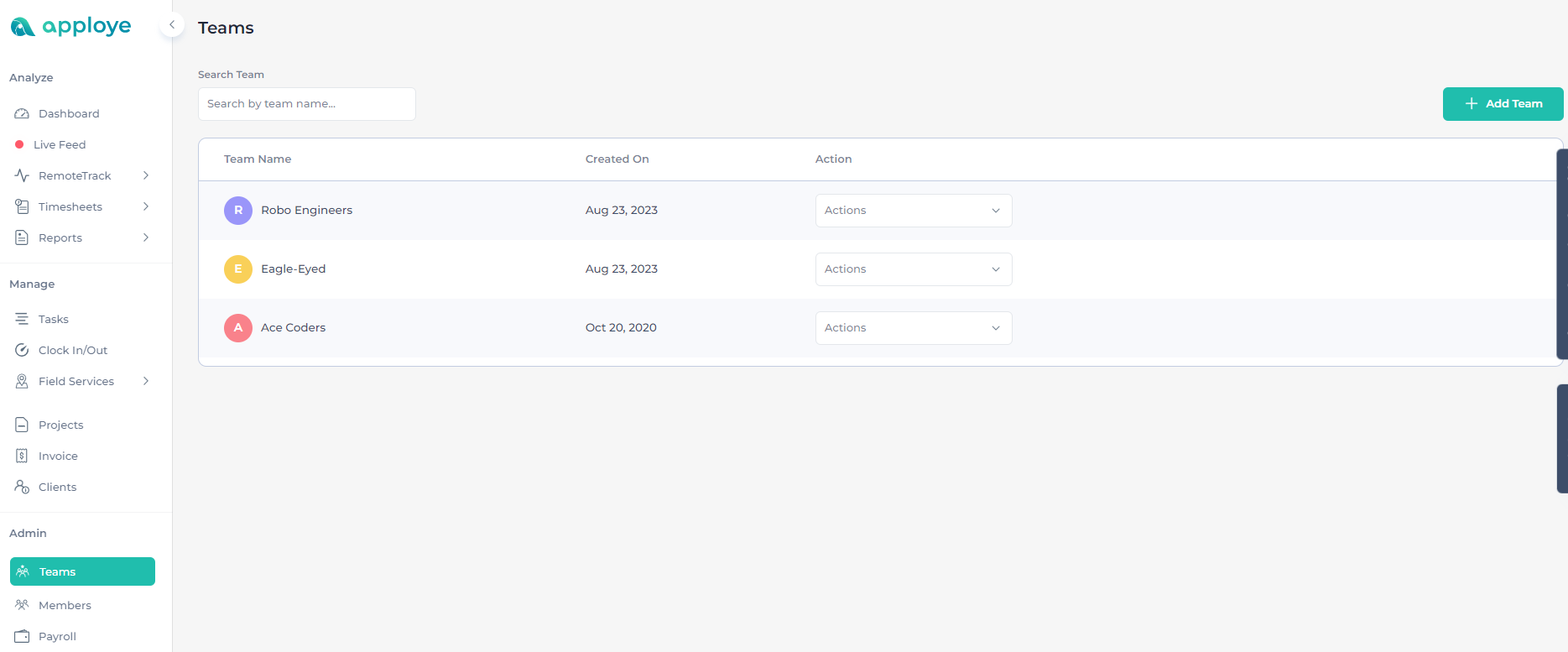Click the Add Team button
The height and width of the screenshot is (652, 1568).
pos(1503,104)
